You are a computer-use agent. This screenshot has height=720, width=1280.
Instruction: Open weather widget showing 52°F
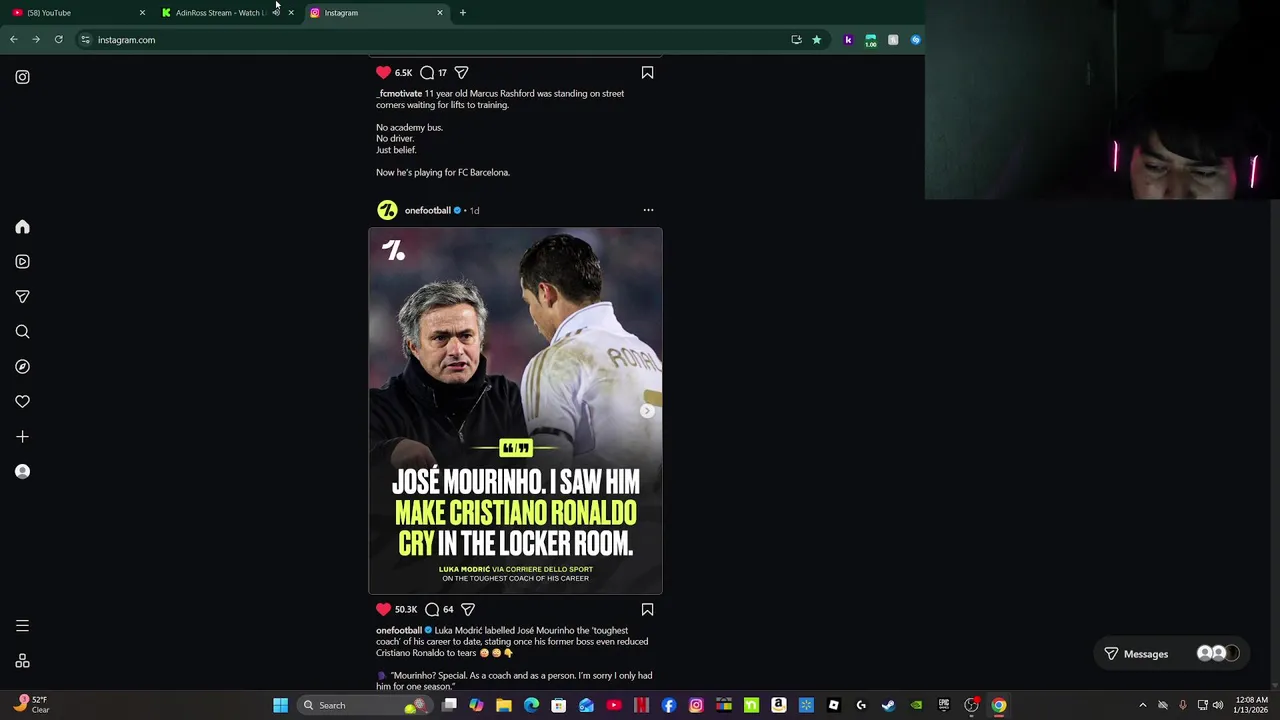pos(28,705)
